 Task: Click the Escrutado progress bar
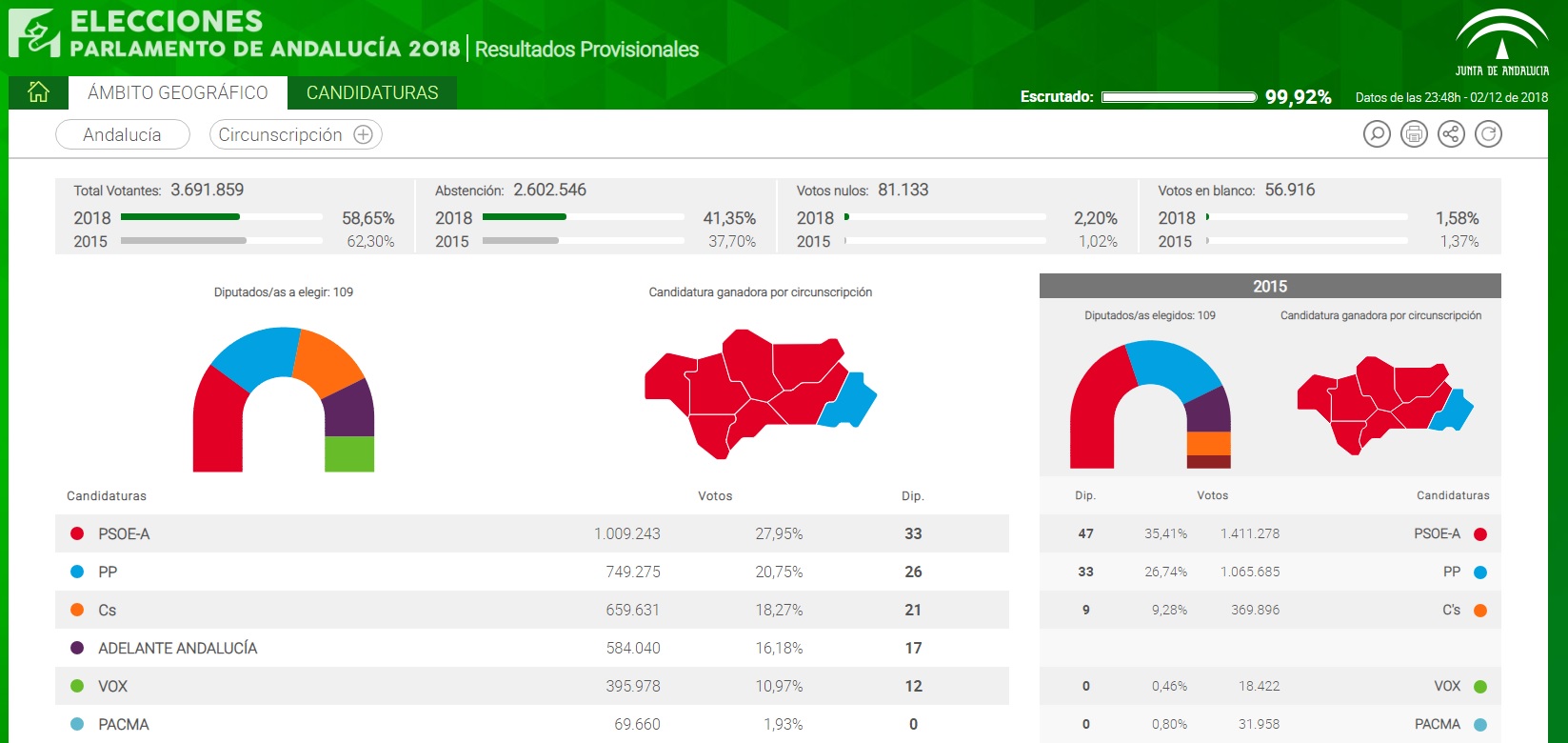[1179, 97]
